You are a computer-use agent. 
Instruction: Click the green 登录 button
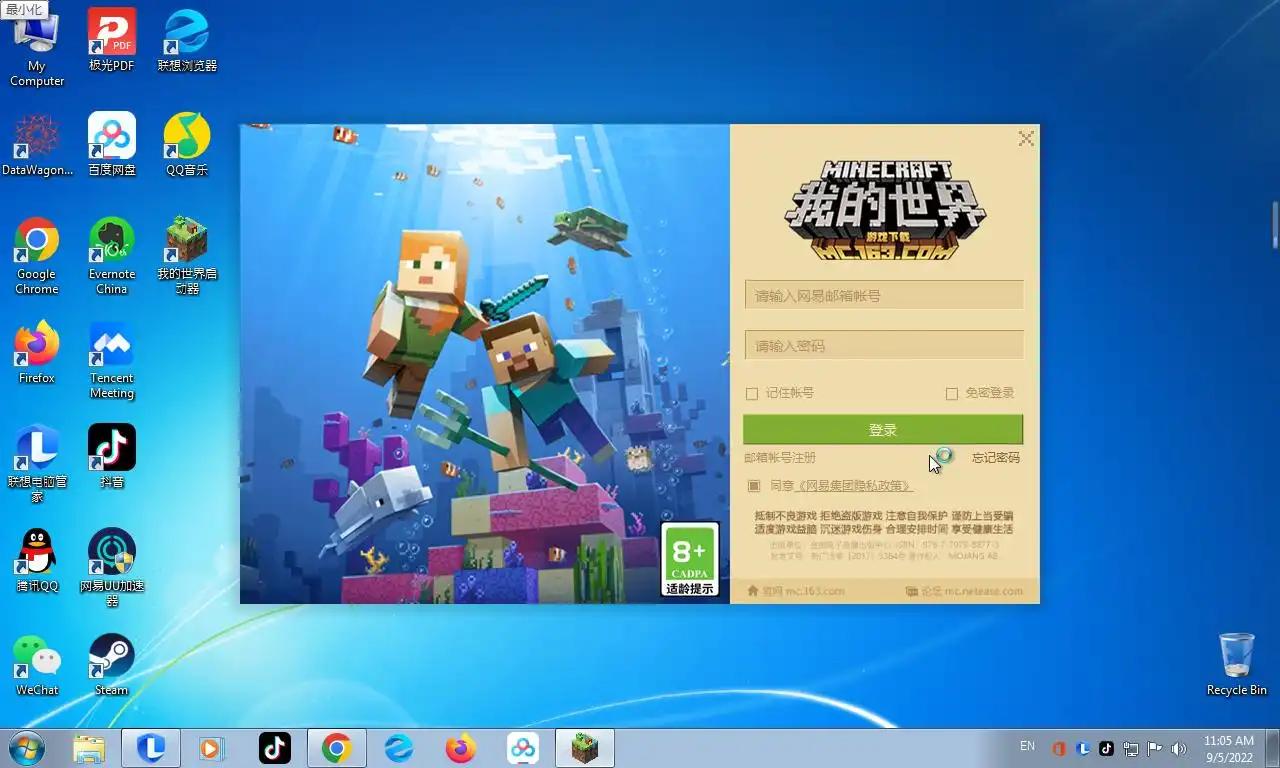883,430
